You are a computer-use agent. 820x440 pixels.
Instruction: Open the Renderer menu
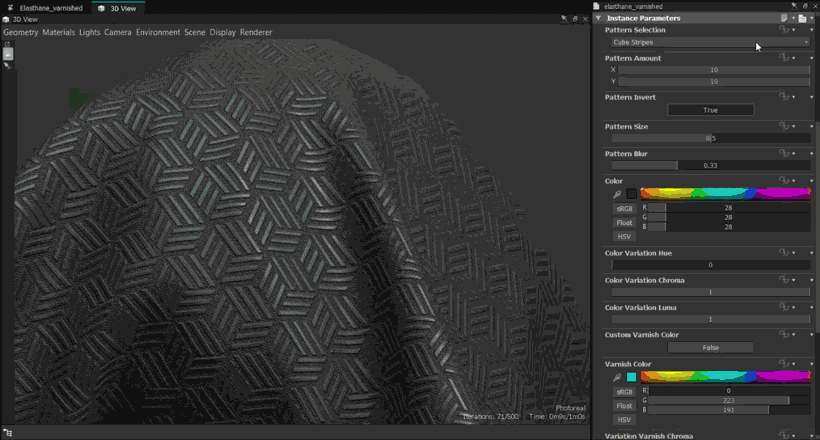coord(256,32)
